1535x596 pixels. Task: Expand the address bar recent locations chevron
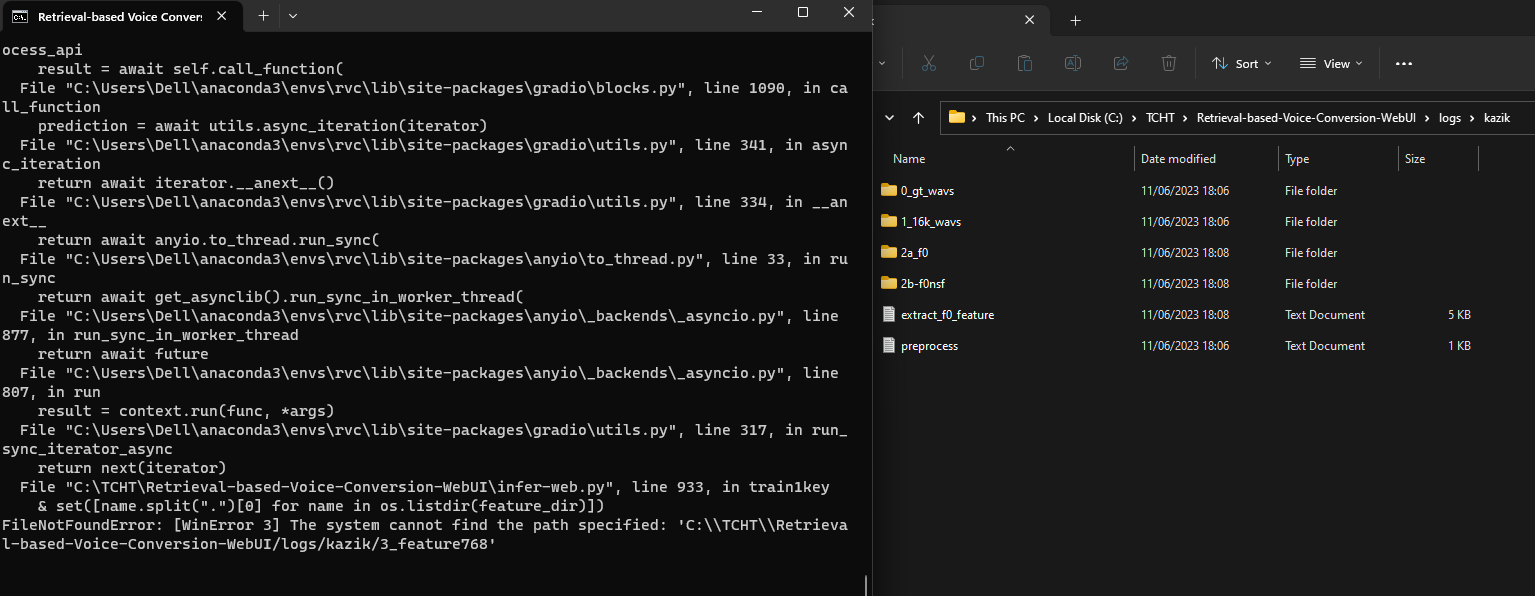tap(889, 117)
